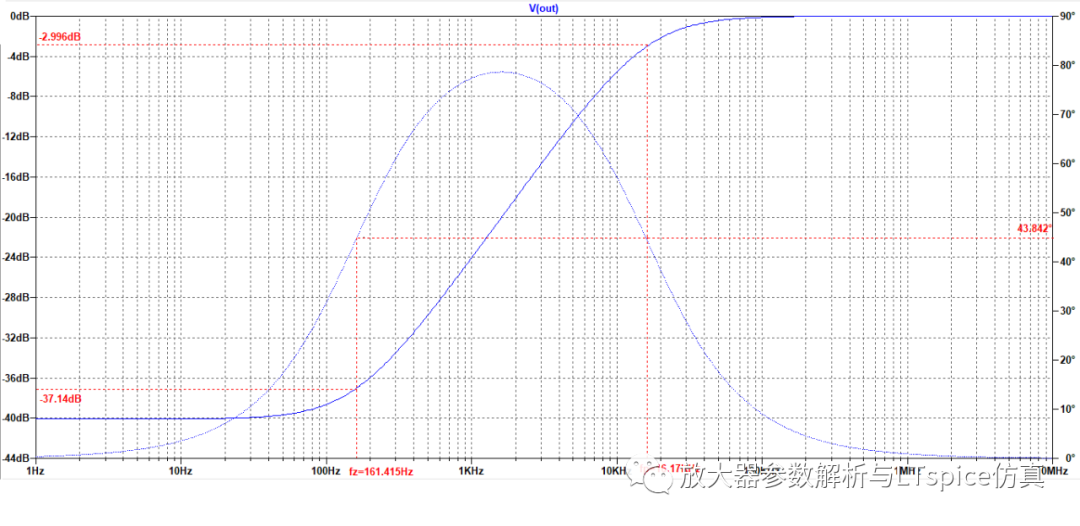This screenshot has width=1080, height=526.
Task: Click the -4dB left-axis label
Action: [19, 56]
